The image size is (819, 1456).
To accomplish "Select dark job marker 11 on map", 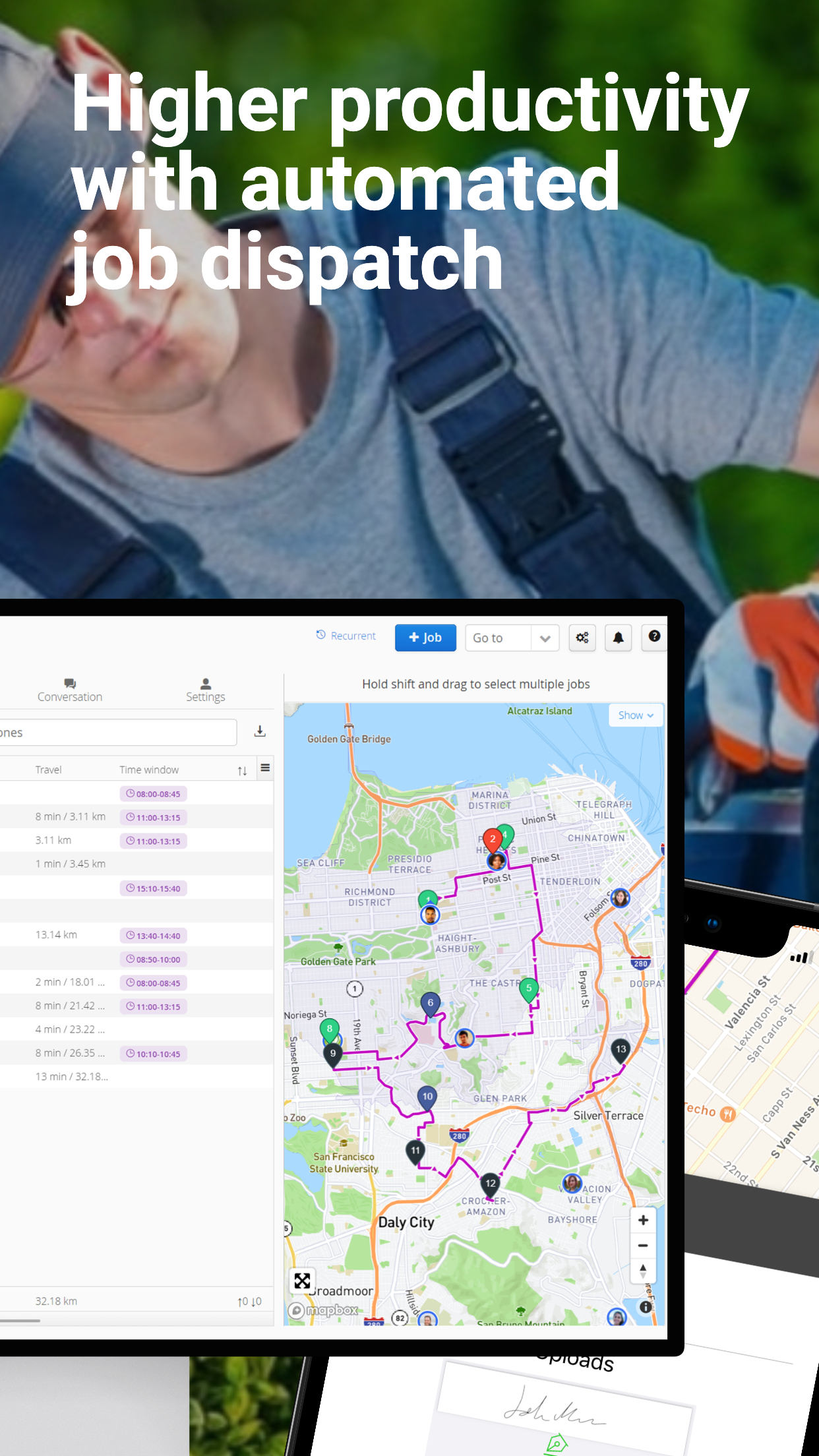I will [415, 1152].
